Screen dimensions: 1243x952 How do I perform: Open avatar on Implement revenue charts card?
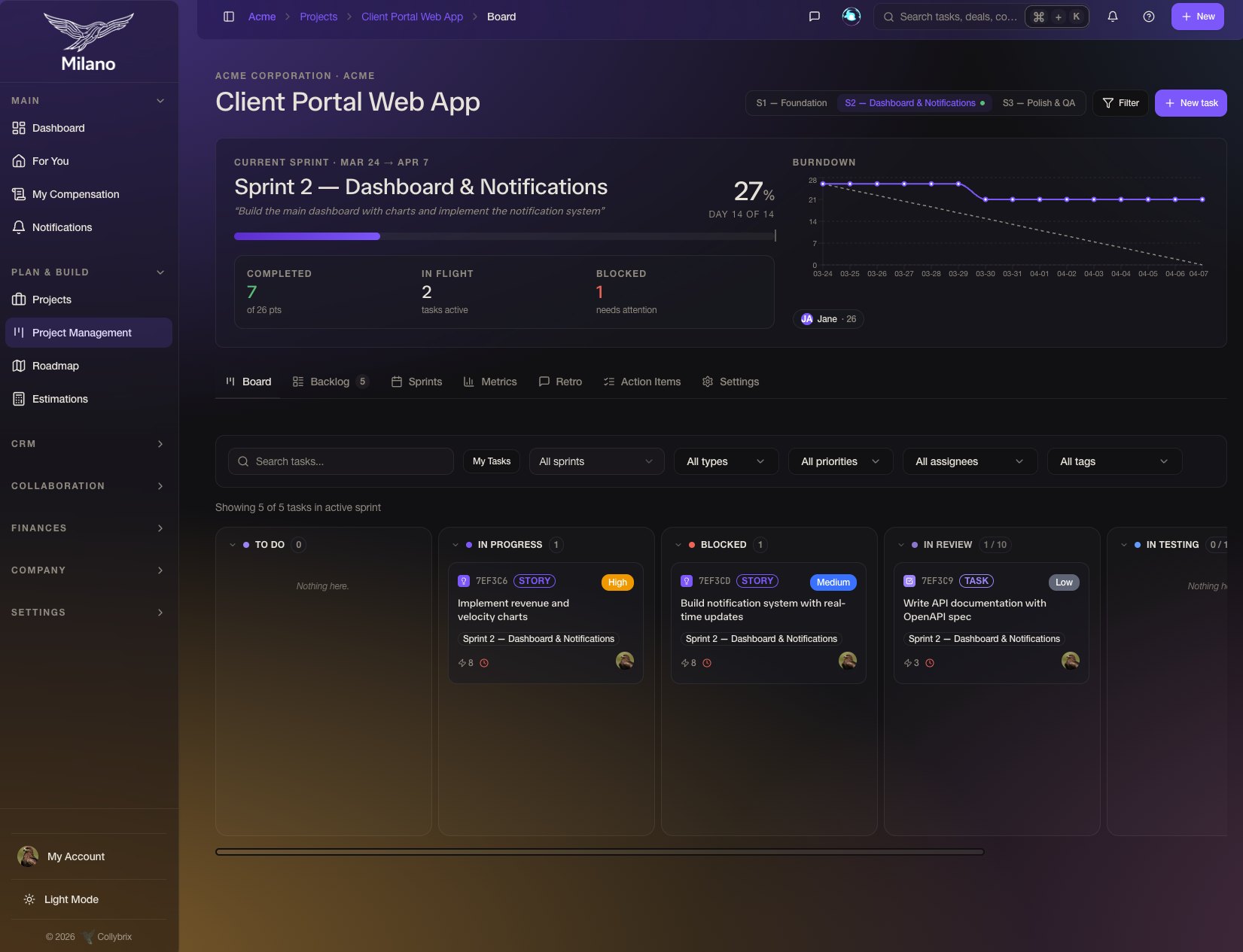[x=624, y=661]
